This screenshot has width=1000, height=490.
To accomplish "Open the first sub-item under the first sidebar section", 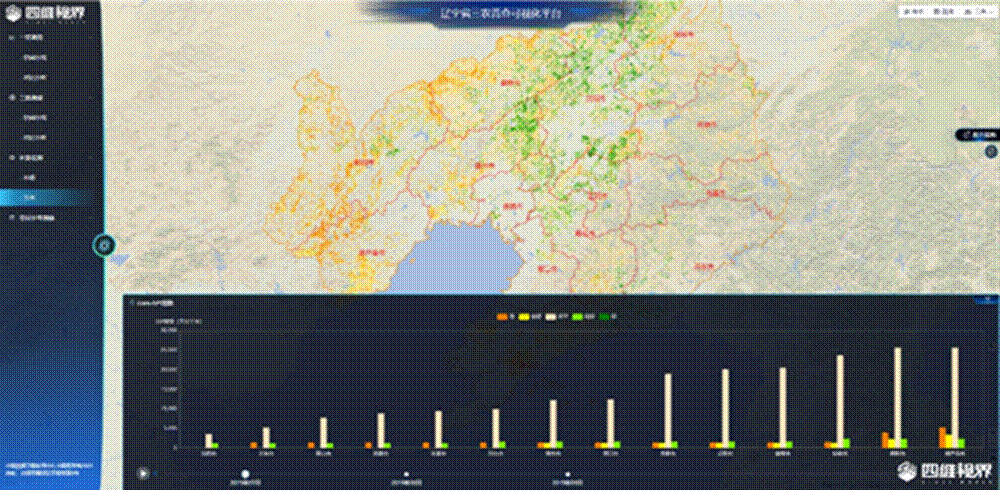I will point(35,57).
